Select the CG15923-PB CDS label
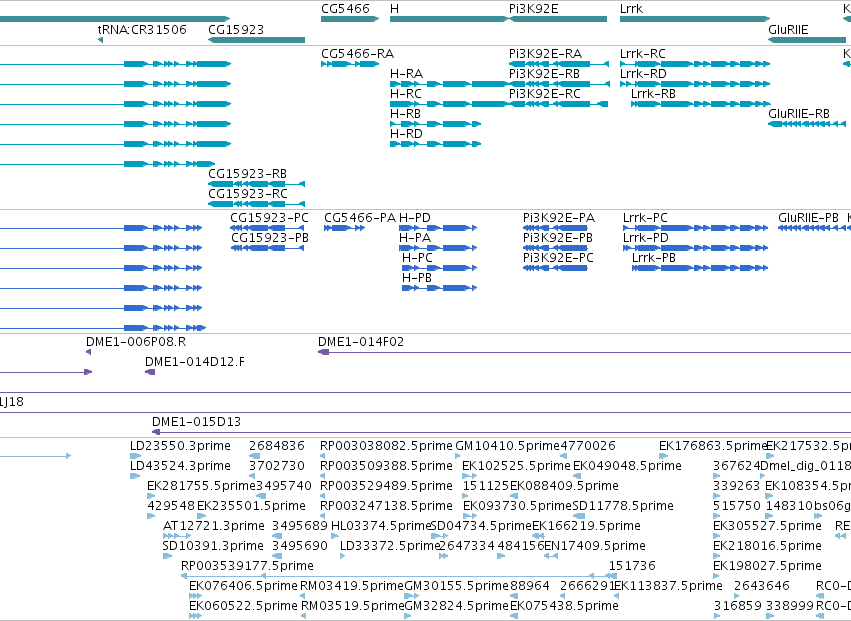 tap(270, 238)
